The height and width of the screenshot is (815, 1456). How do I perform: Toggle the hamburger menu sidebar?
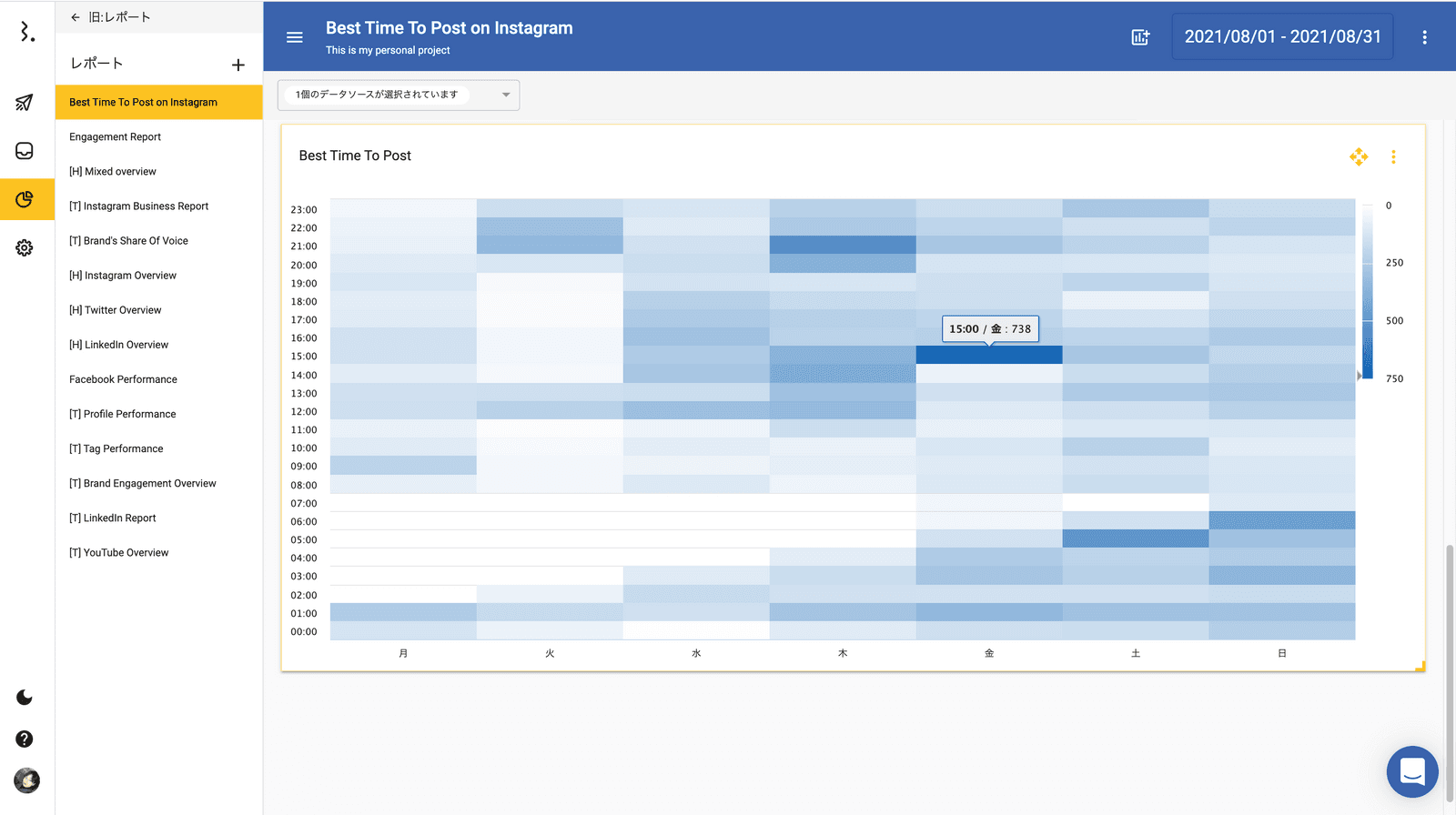point(295,37)
